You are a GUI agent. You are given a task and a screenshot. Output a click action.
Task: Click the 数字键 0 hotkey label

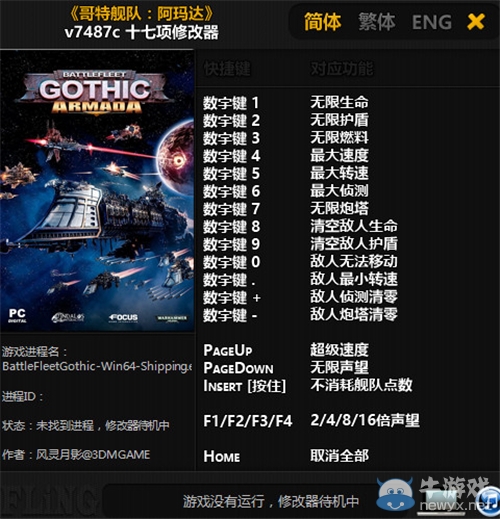point(232,262)
